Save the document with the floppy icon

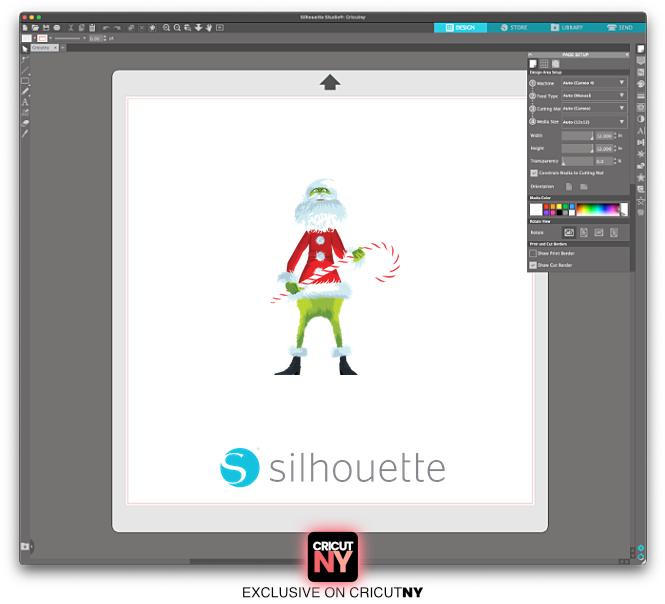click(x=46, y=28)
